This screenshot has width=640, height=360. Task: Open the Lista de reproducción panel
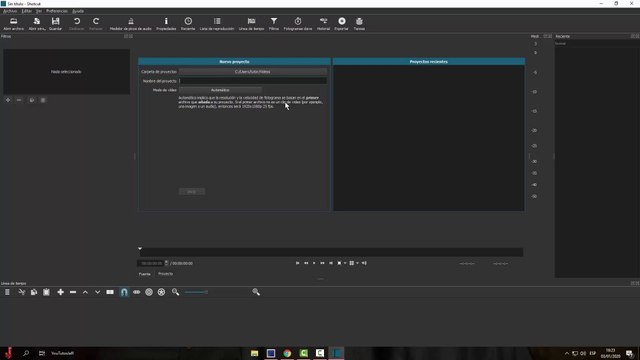217,24
